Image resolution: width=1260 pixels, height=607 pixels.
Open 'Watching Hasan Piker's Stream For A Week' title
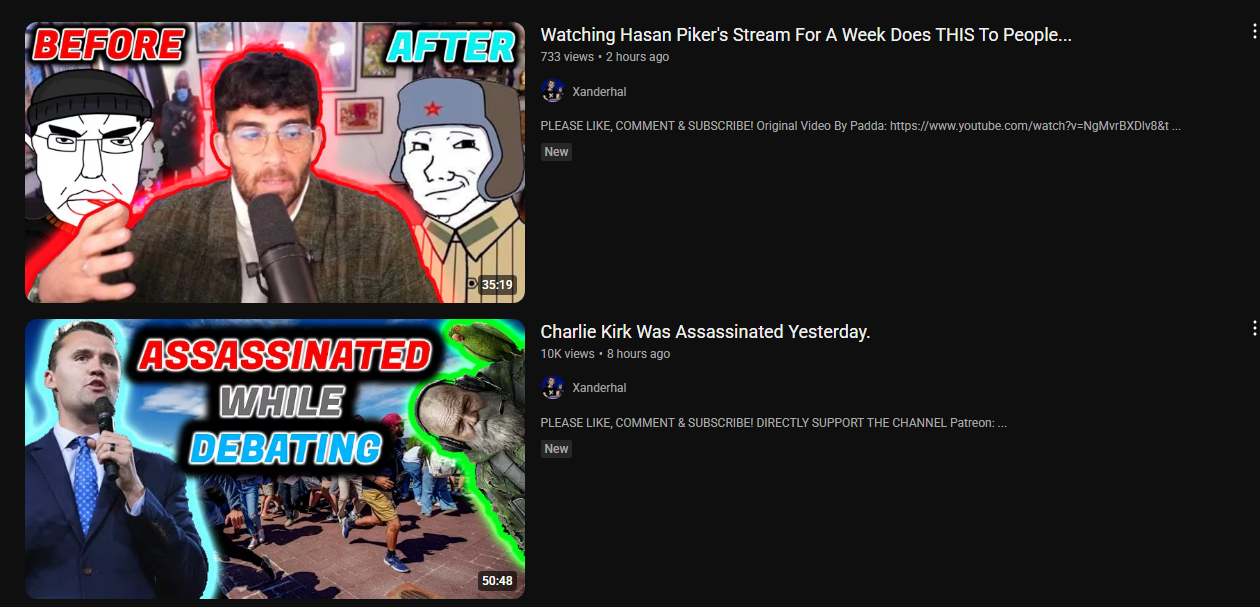point(806,35)
